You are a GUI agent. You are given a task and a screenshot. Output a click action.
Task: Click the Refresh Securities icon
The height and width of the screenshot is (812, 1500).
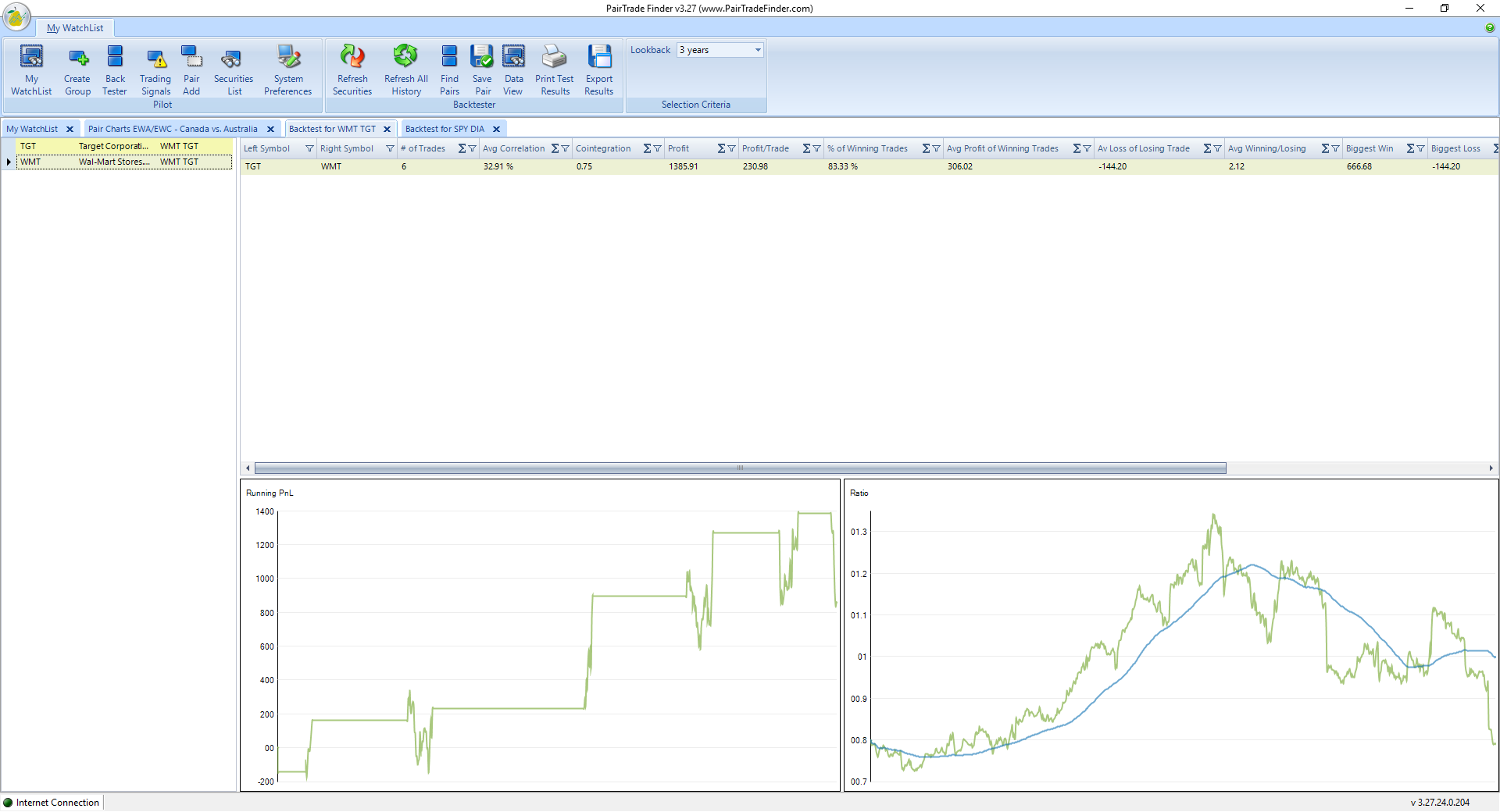[352, 69]
